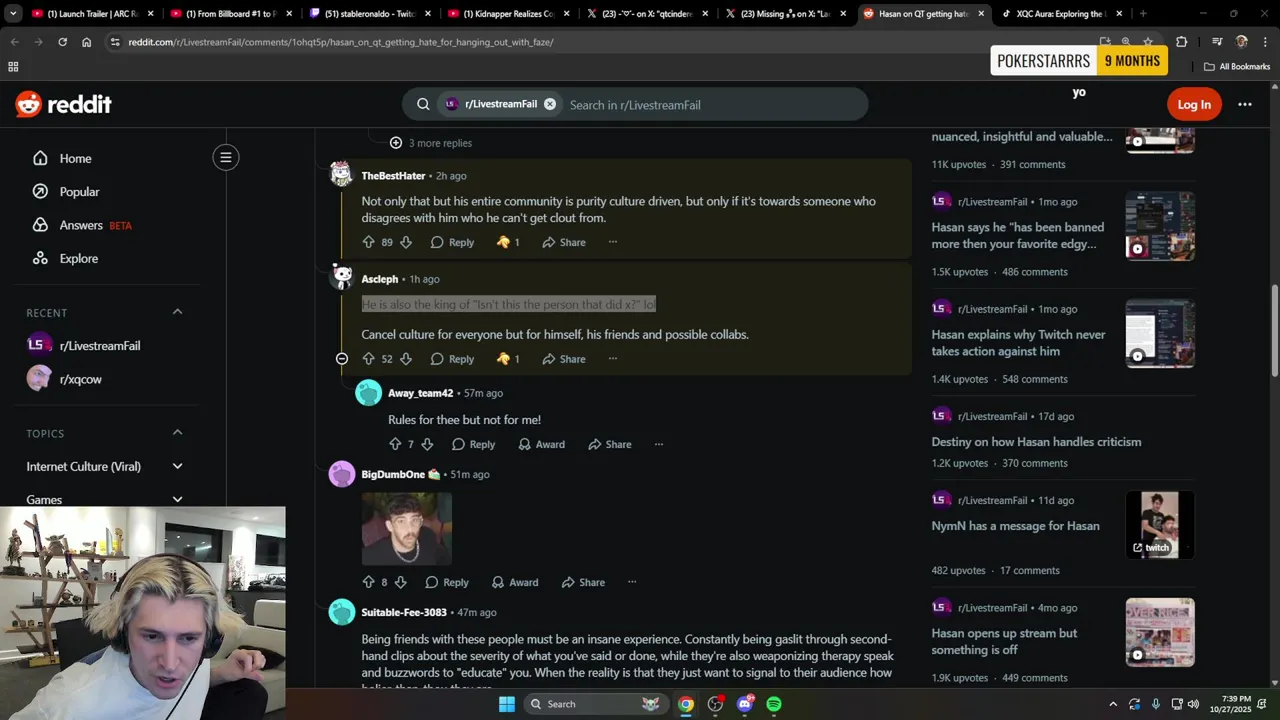
Task: Share BigDumbOne's comment
Action: [x=583, y=582]
